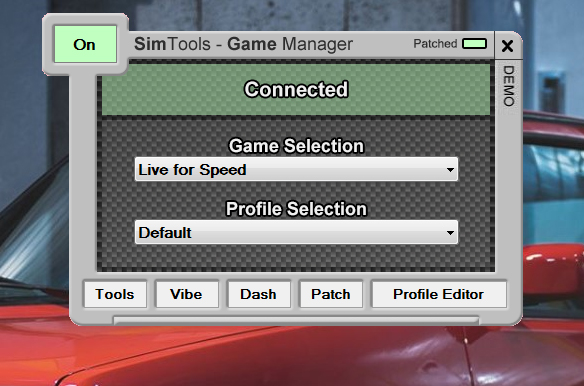Launch the Profile Editor
Image resolution: width=584 pixels, height=386 pixels.
(439, 294)
